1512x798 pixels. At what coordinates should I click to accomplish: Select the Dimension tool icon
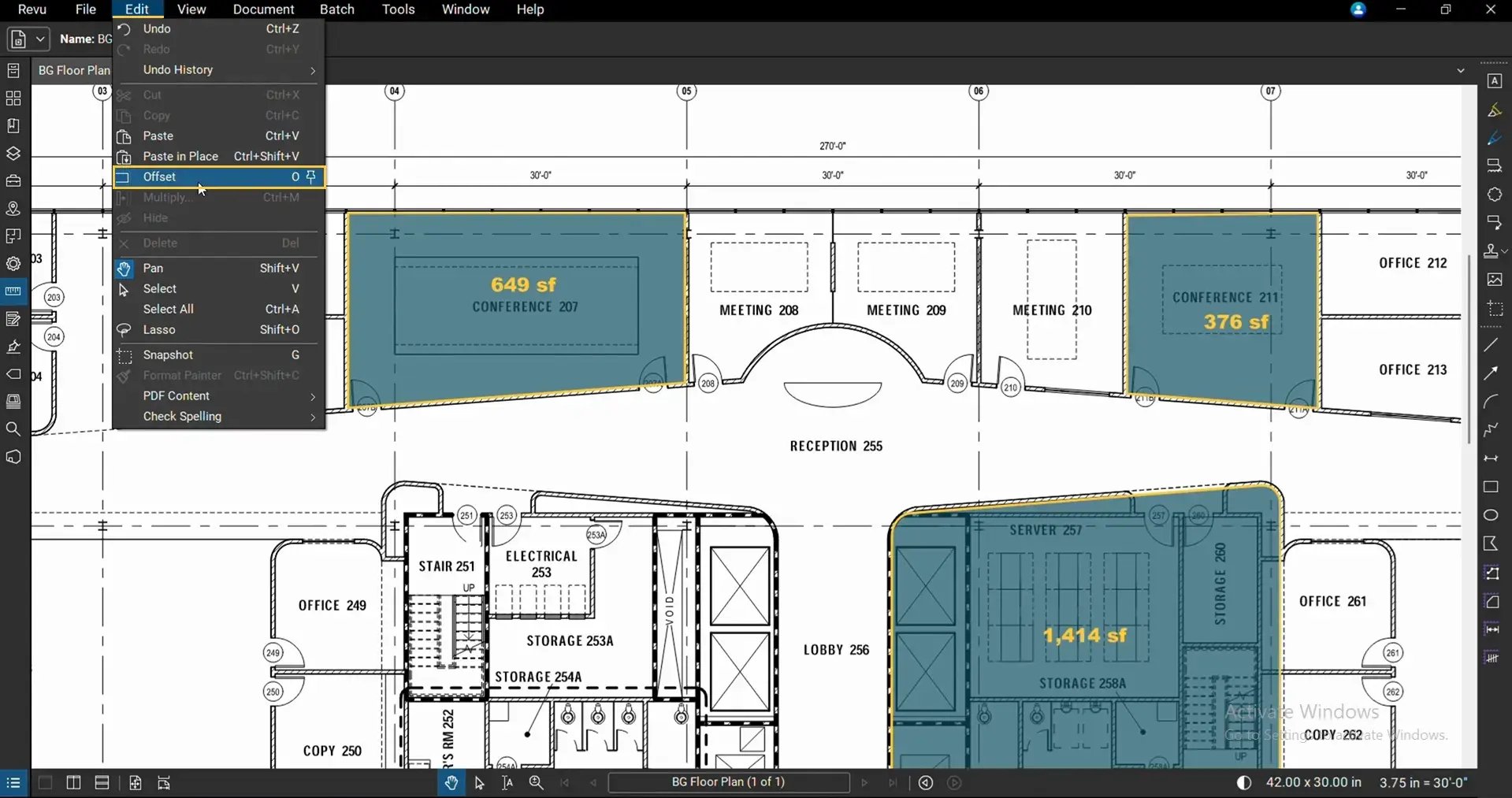tap(1491, 458)
